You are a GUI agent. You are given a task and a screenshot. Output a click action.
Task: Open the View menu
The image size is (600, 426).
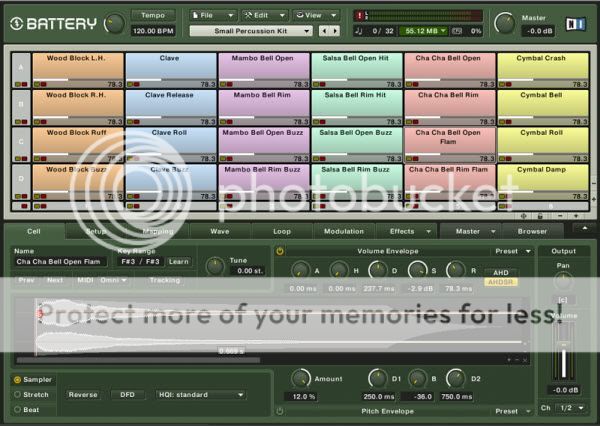click(x=316, y=15)
